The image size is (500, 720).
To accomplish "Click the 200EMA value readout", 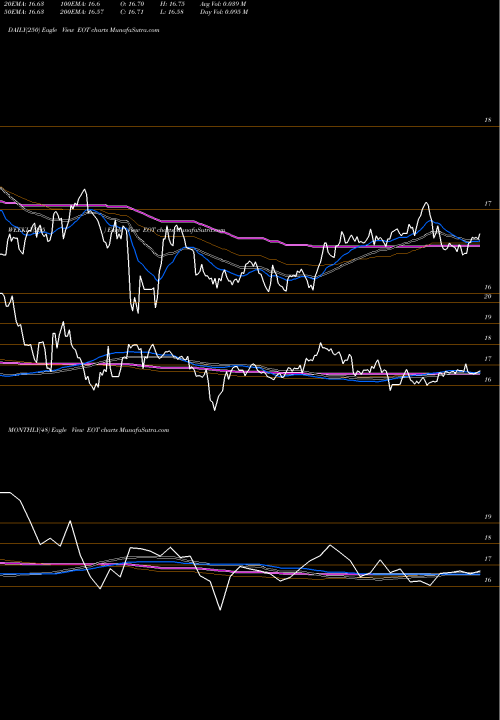I will (82, 12).
